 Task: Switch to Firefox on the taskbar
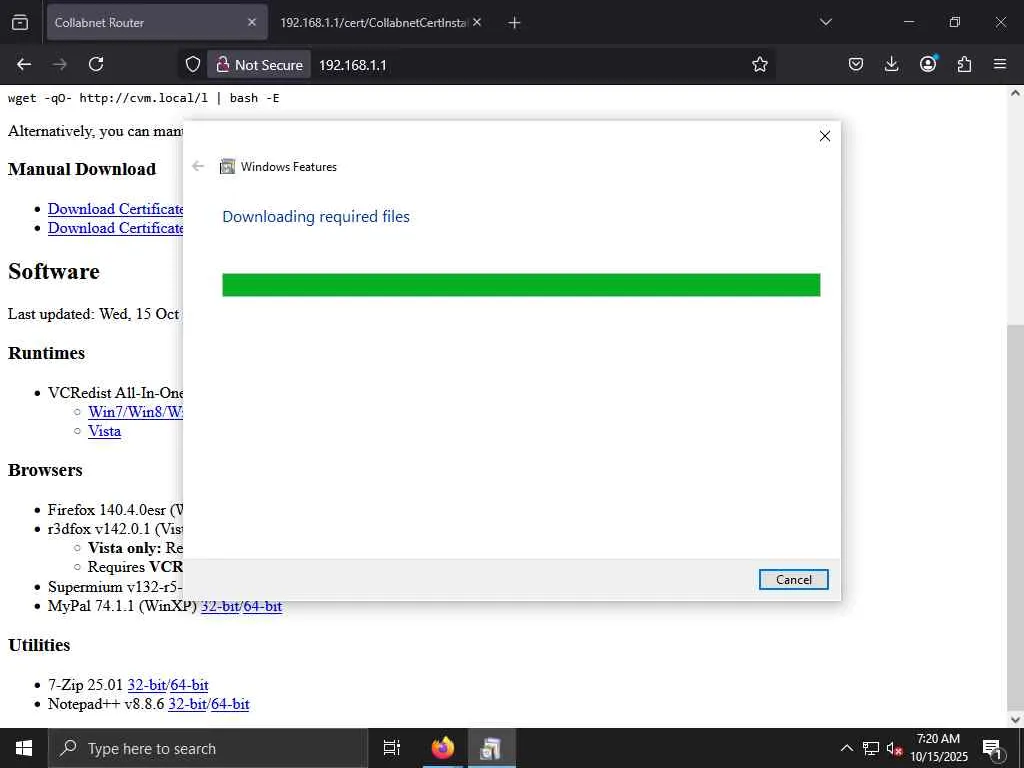pyautogui.click(x=442, y=748)
